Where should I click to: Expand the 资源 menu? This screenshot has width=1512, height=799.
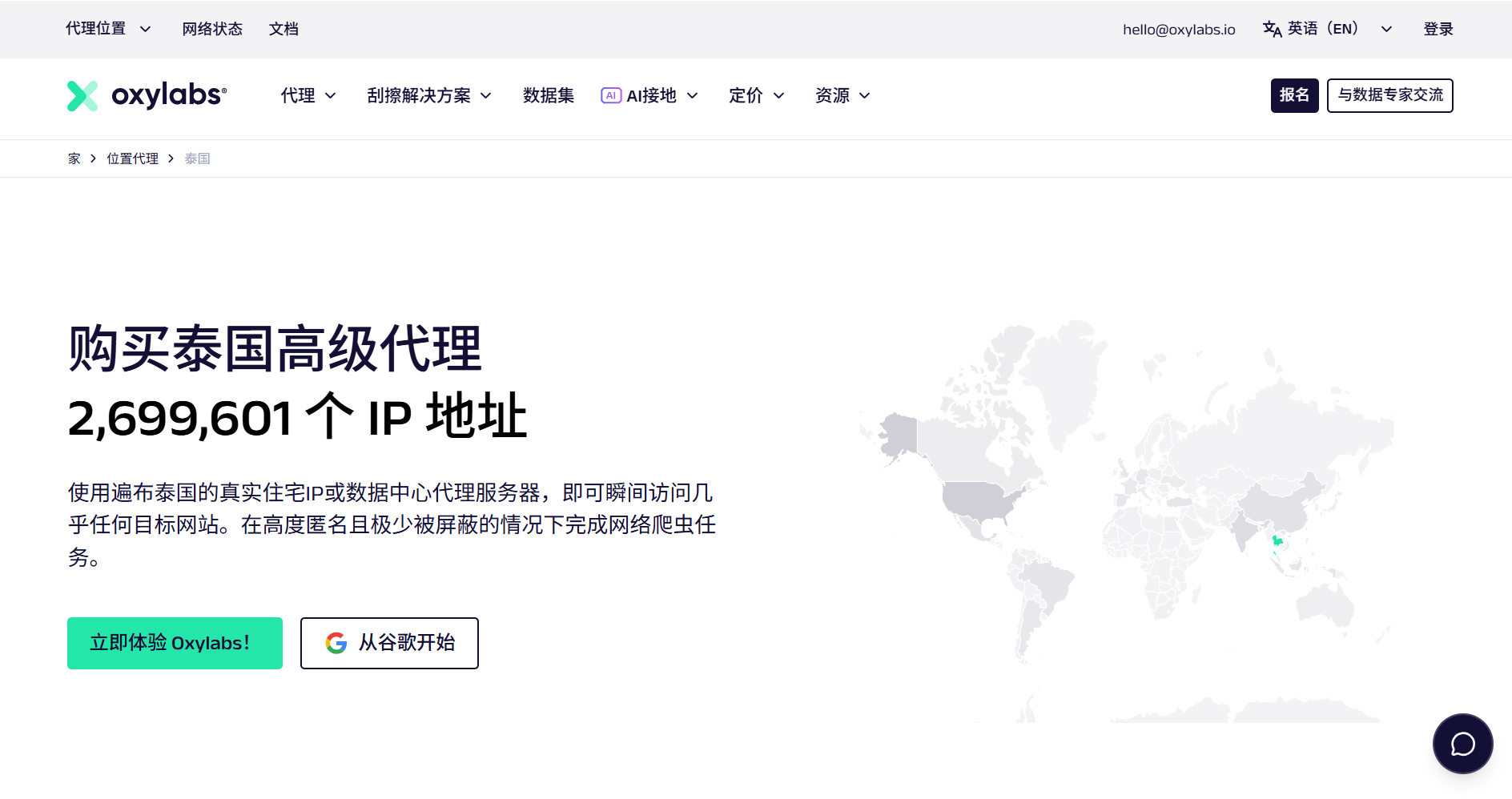tap(842, 95)
